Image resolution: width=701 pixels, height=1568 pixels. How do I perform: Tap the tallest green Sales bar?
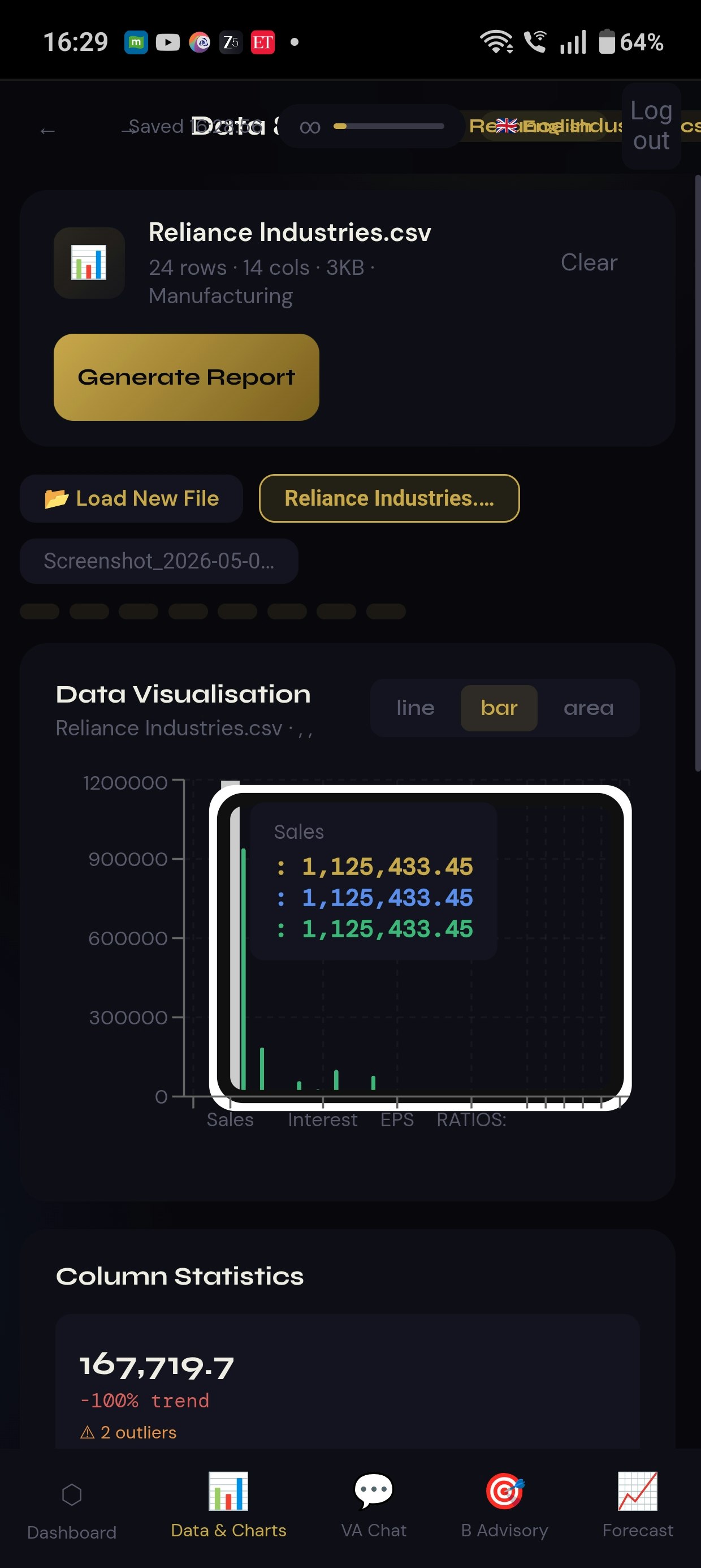[244, 968]
